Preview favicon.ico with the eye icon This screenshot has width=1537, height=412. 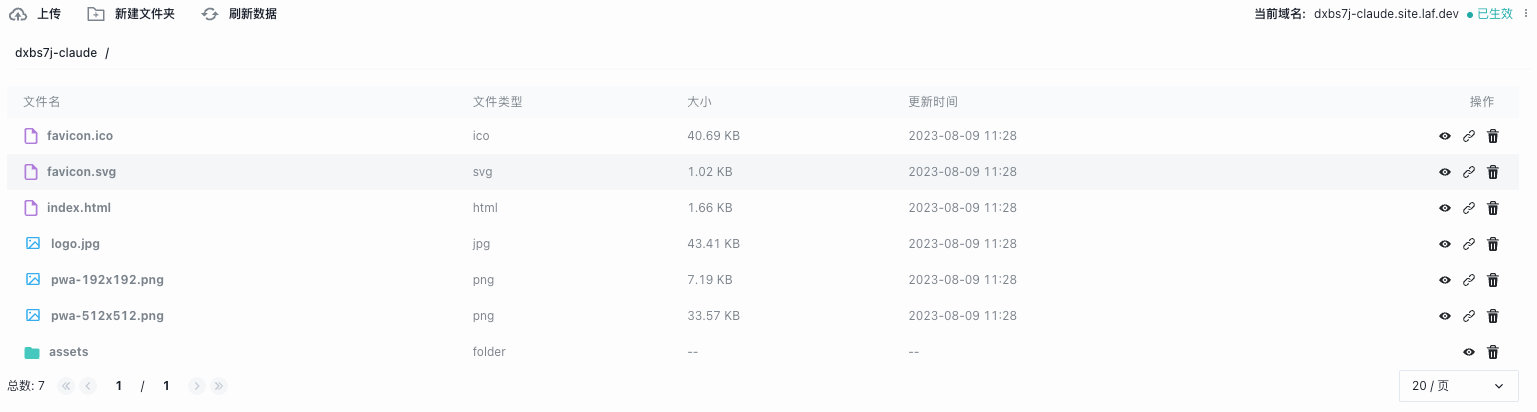[1445, 136]
